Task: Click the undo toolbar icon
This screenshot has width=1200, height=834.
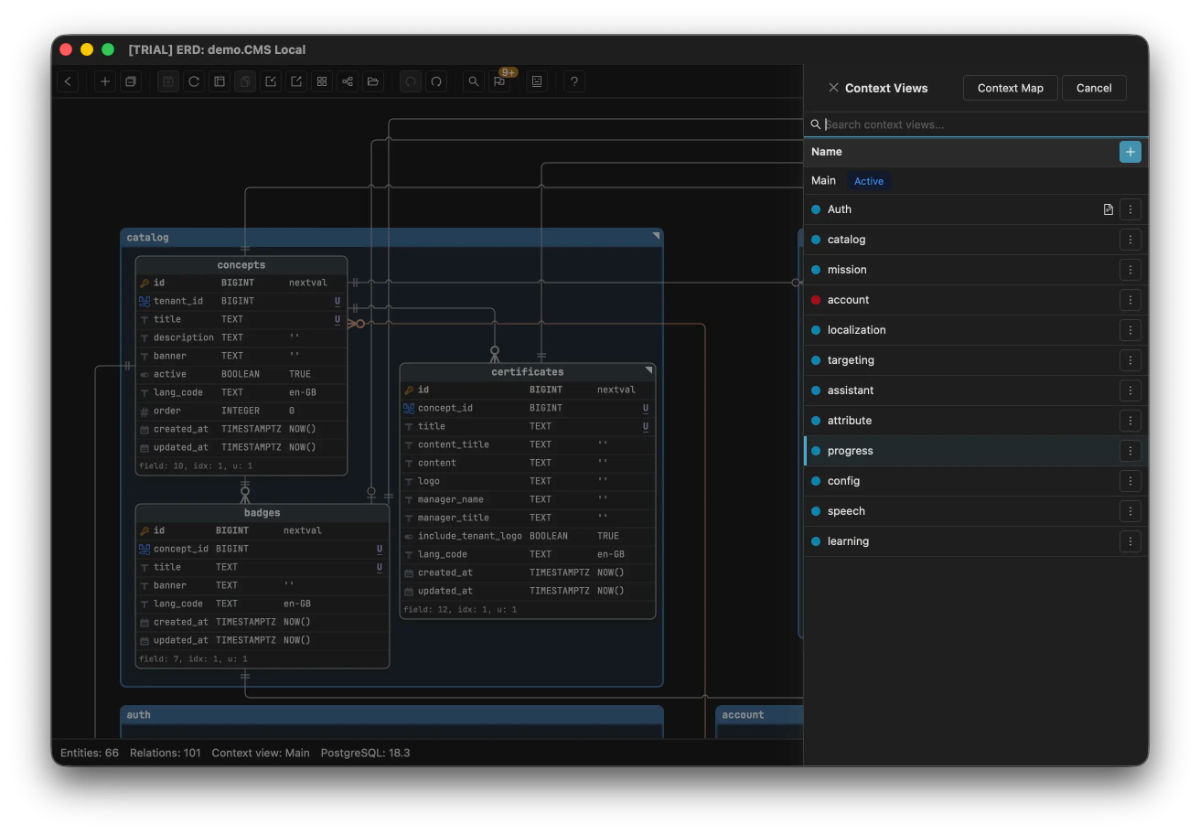Action: [x=410, y=82]
